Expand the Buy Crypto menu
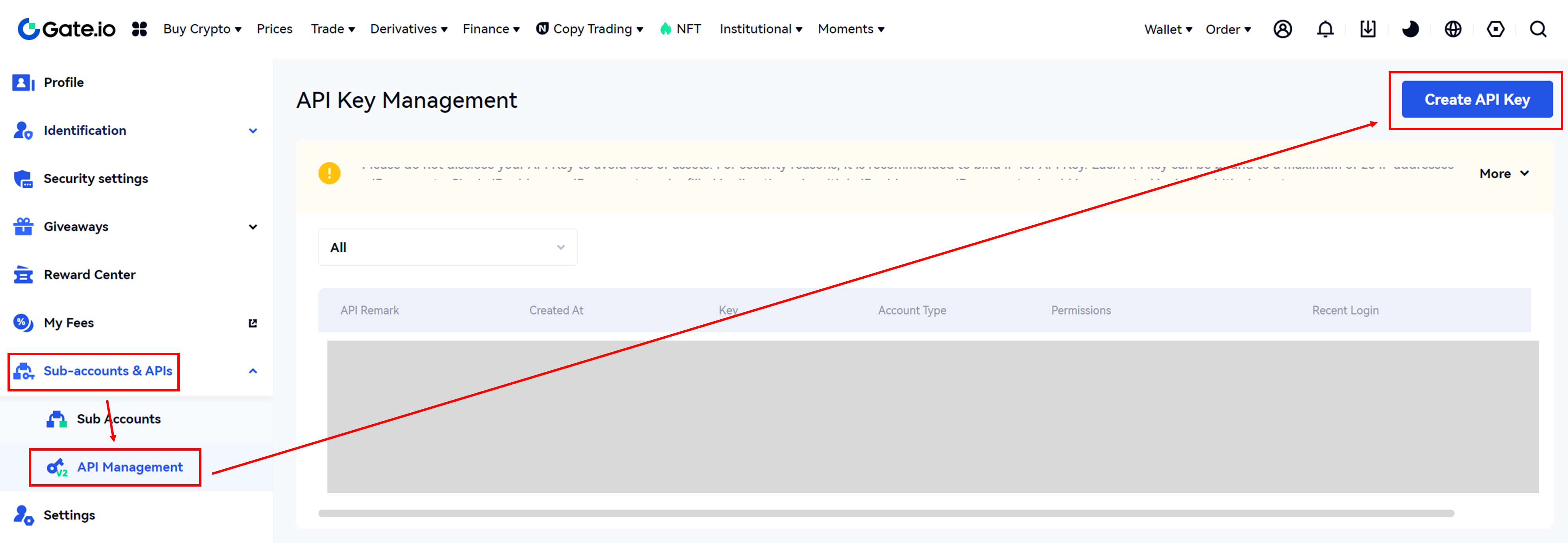 point(202,28)
